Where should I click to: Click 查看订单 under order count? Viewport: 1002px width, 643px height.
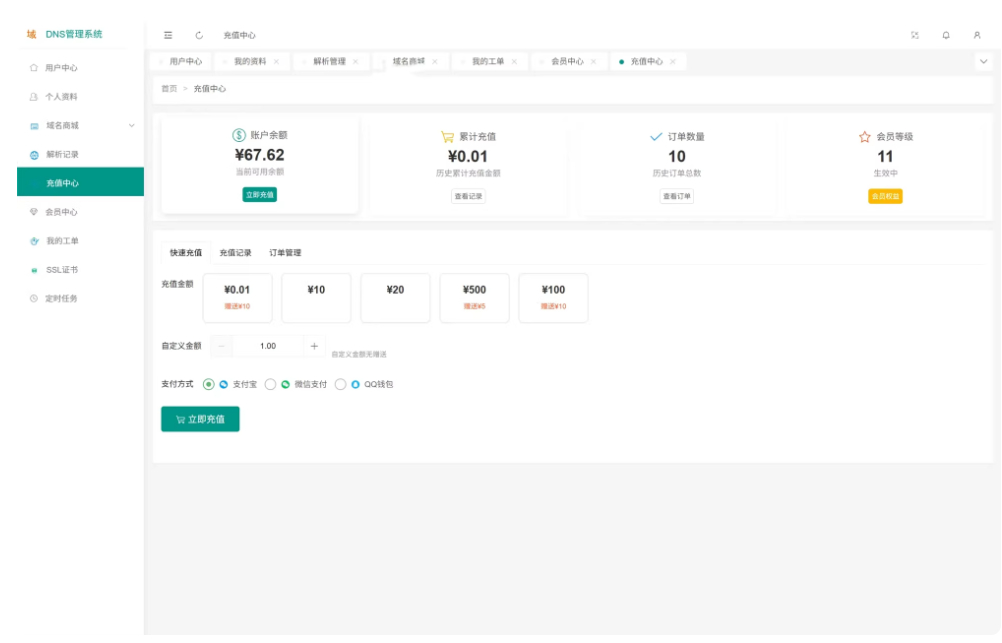tap(675, 196)
